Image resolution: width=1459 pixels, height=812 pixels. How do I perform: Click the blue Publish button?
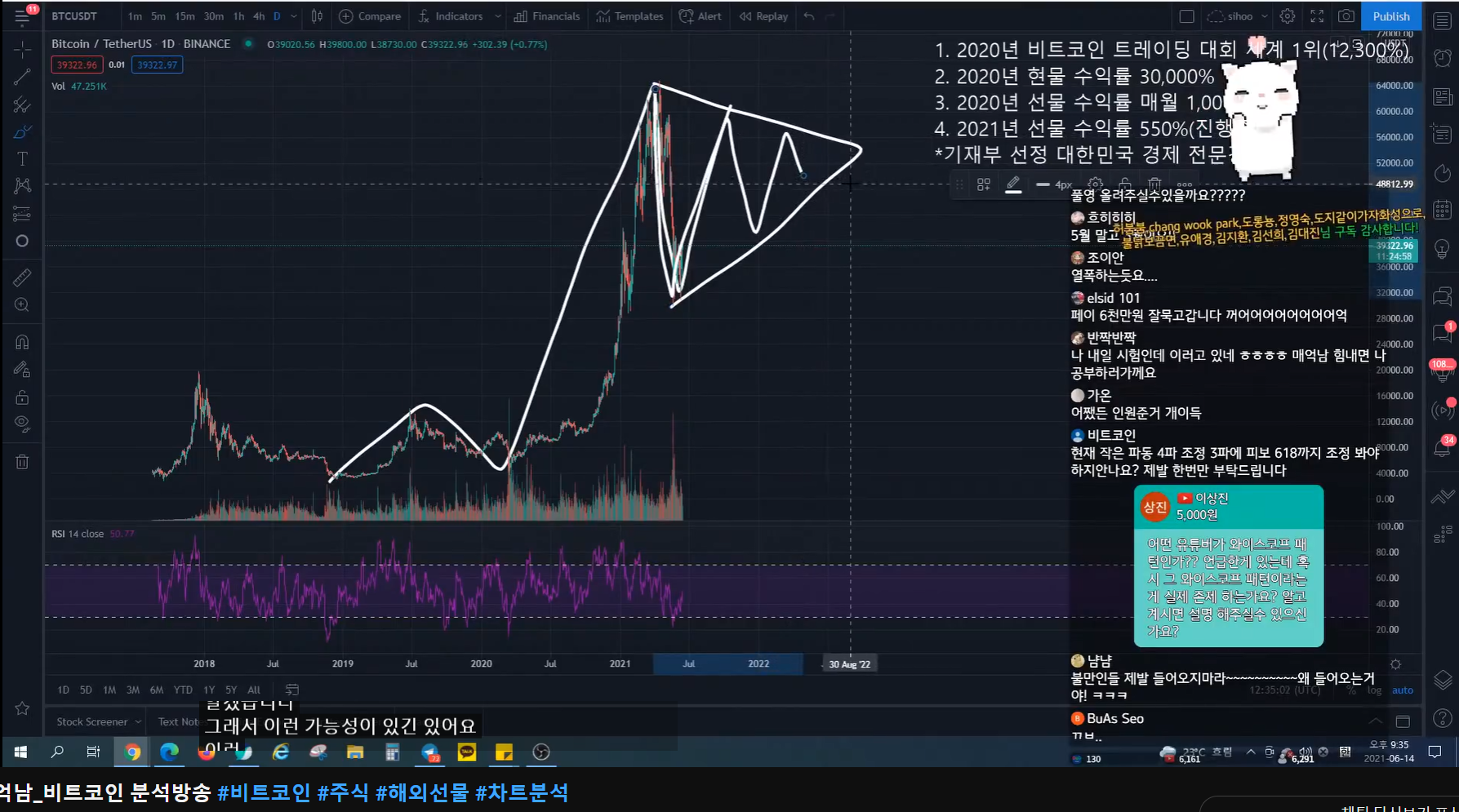pyautogui.click(x=1391, y=16)
